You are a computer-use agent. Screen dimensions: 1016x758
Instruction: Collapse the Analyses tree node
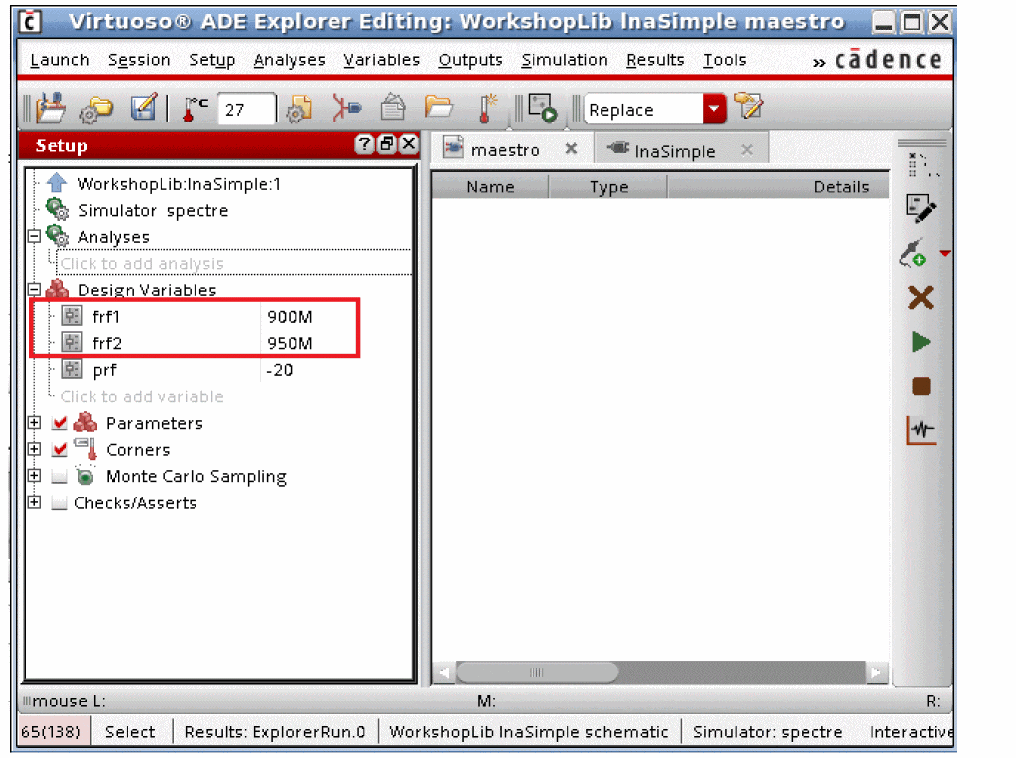(35, 236)
